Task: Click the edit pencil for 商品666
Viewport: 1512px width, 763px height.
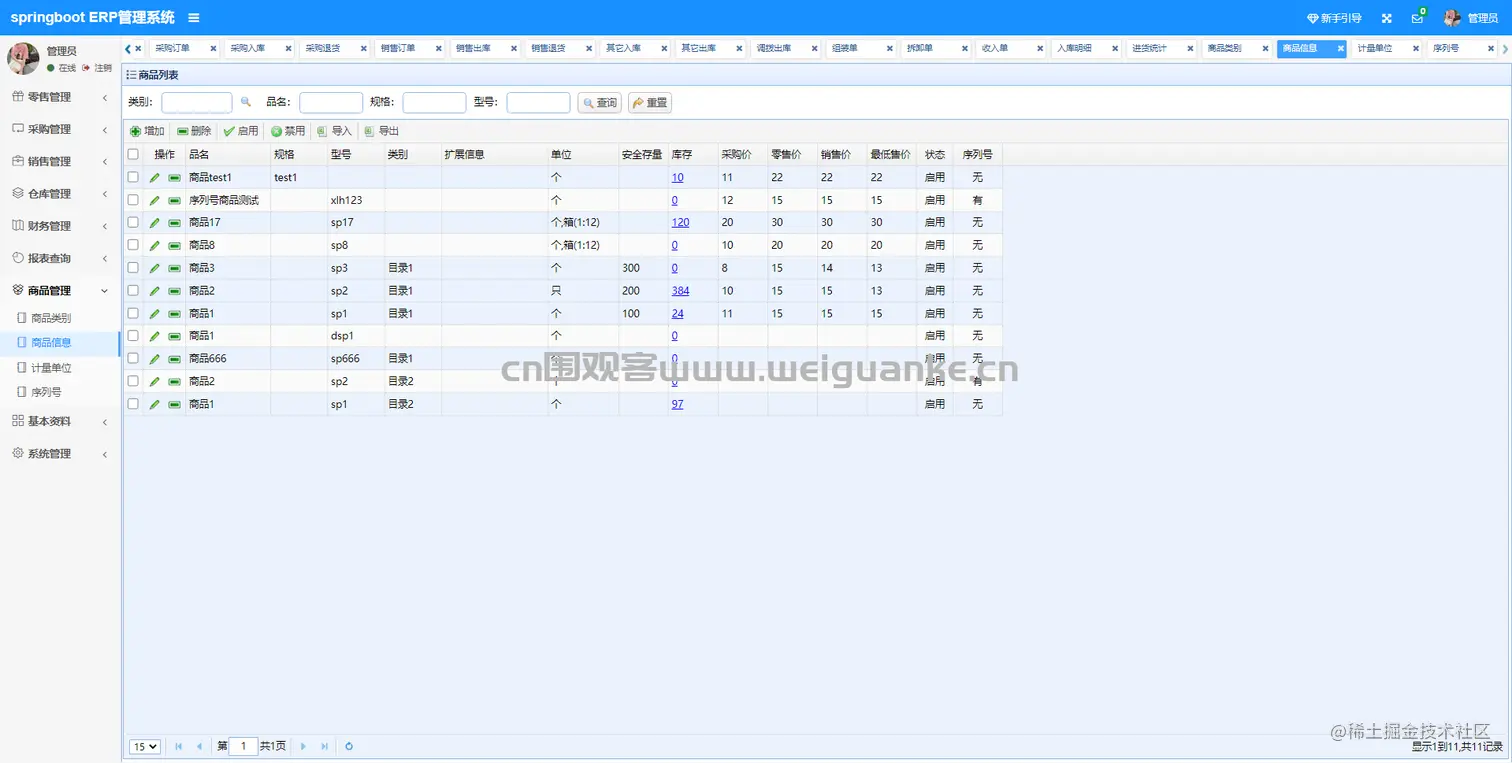Action: [155, 358]
